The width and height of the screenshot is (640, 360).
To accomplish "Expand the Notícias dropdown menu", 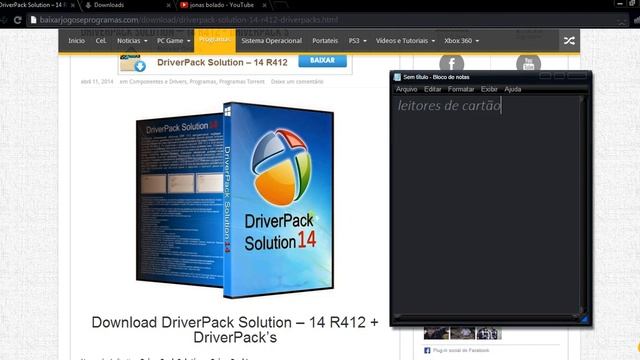I will point(132,41).
